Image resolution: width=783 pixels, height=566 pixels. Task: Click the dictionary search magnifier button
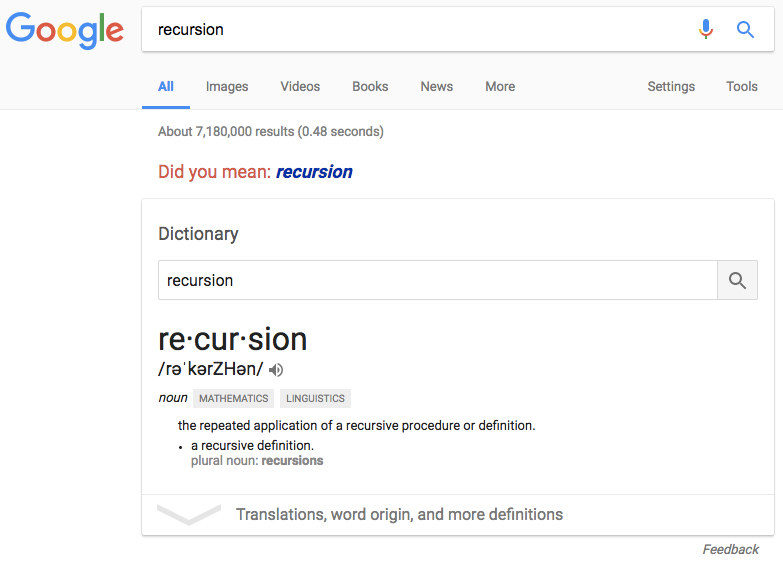click(x=737, y=281)
